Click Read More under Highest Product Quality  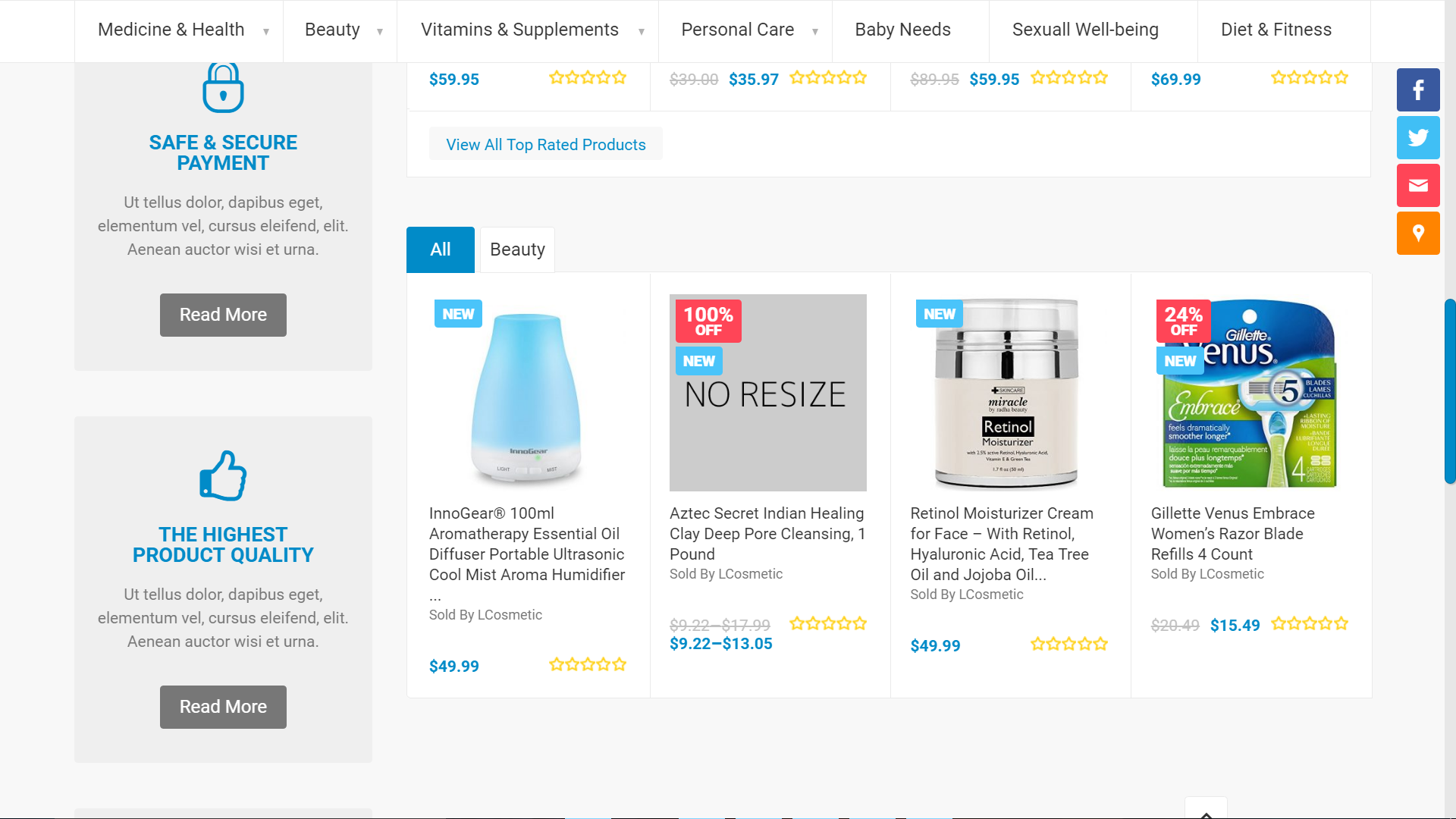coord(223,707)
